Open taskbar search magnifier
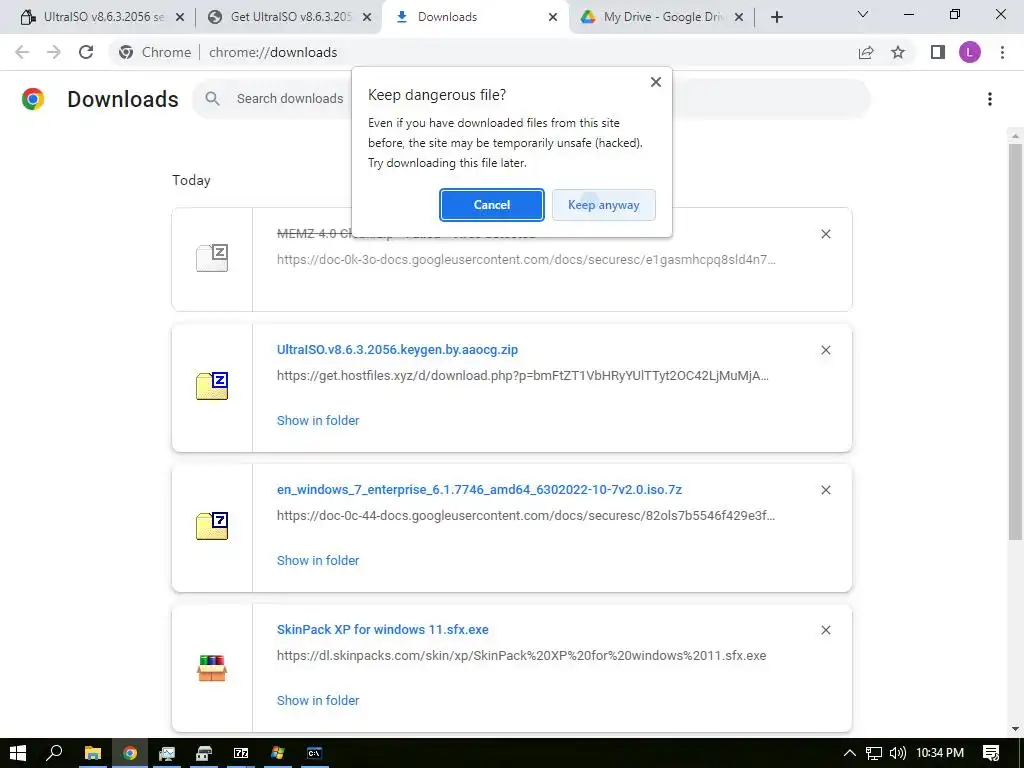Viewport: 1024px width, 768px height. [54, 753]
